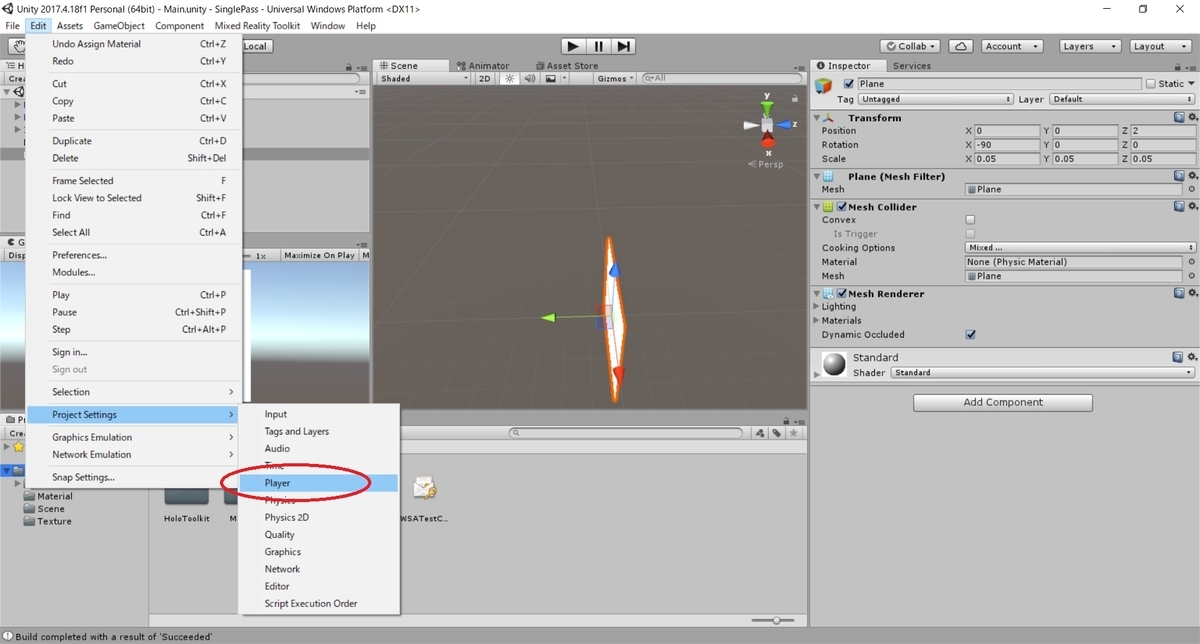
Task: Open Cooking Options Mixed dropdown
Action: pos(1080,248)
